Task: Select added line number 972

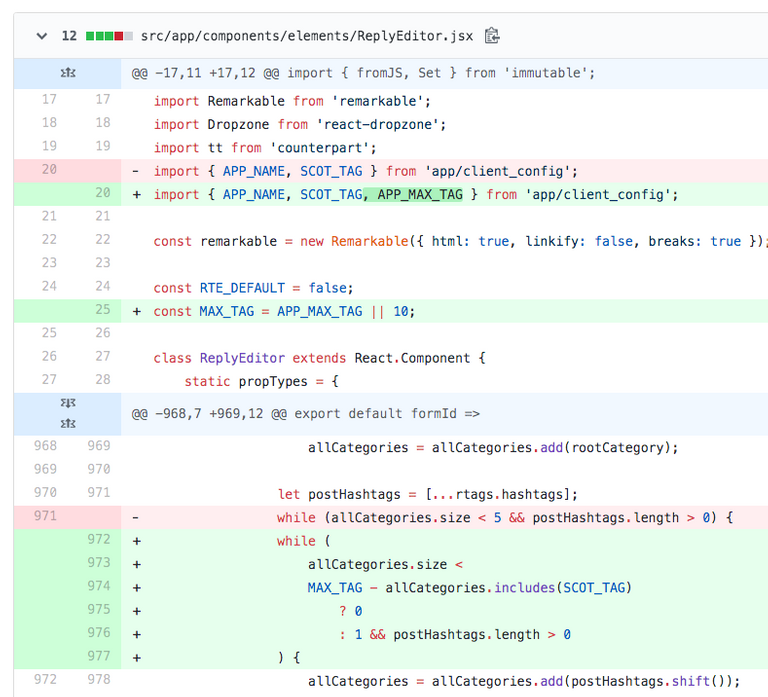Action: coord(98,539)
